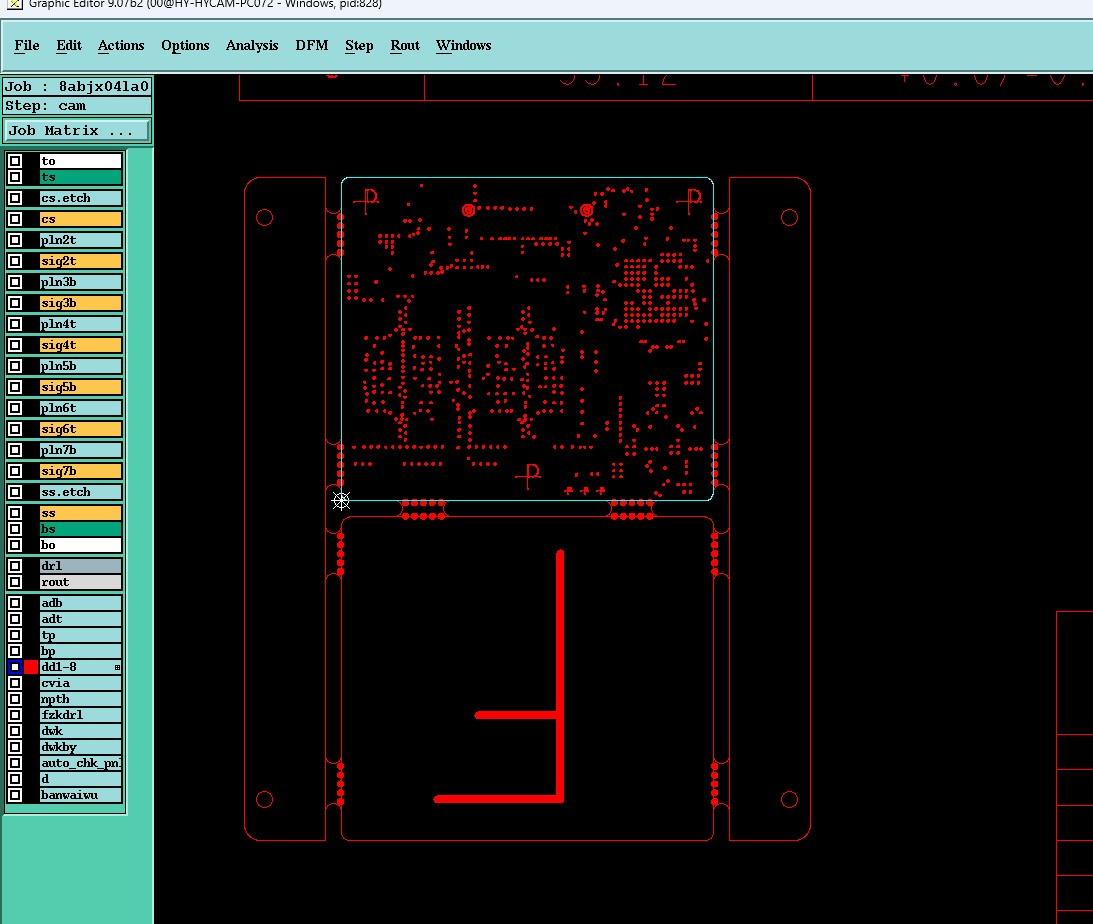
Task: Open the Actions menu
Action: pos(121,45)
